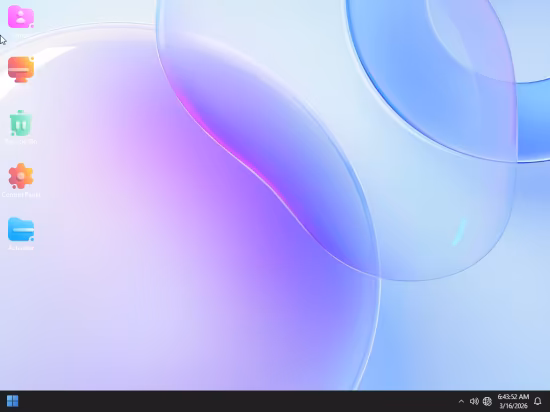This screenshot has width=550, height=412.
Task: Show hidden system tray icons
Action: pyautogui.click(x=461, y=401)
